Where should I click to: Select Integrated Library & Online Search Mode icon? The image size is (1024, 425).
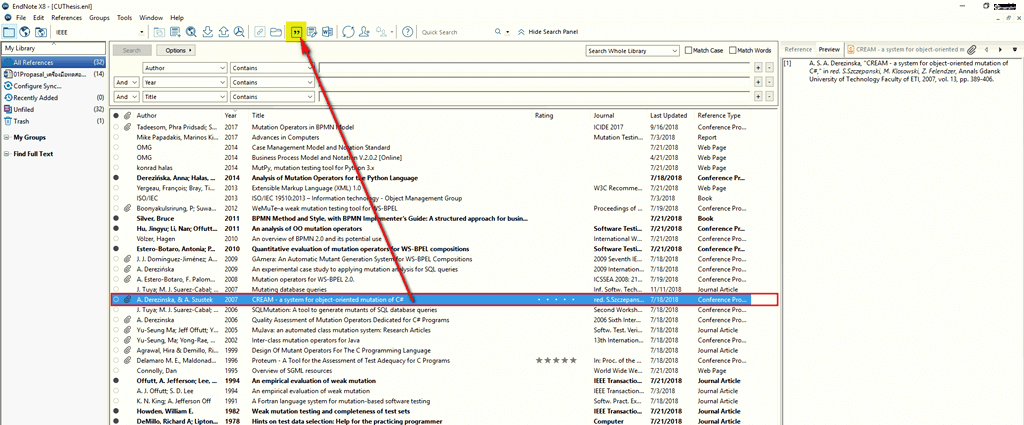(41, 32)
